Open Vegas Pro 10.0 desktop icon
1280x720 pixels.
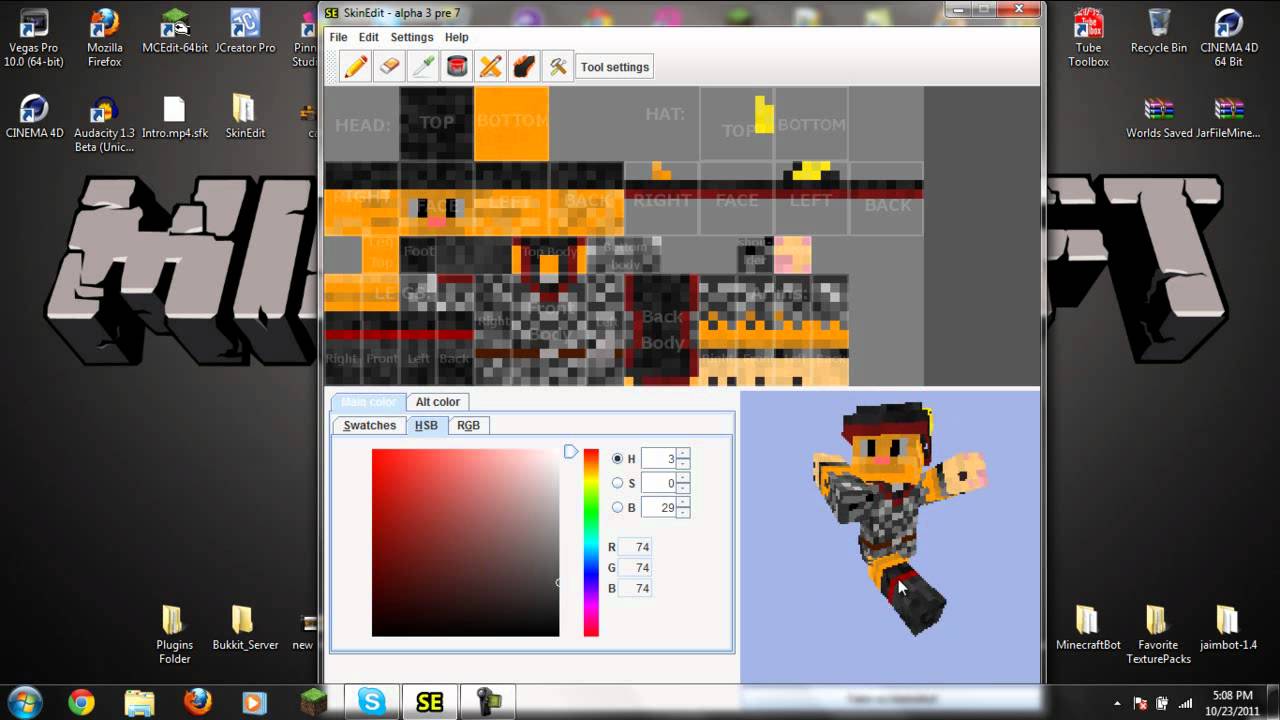(33, 39)
